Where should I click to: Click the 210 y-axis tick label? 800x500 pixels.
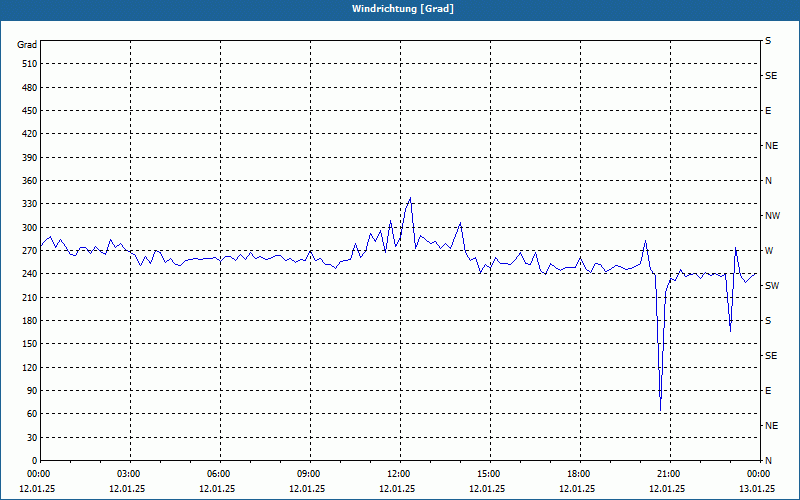(x=30, y=297)
